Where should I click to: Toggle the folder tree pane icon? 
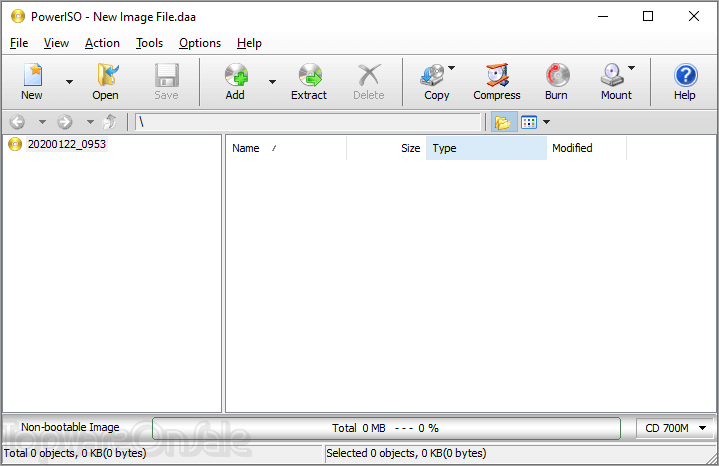point(503,122)
